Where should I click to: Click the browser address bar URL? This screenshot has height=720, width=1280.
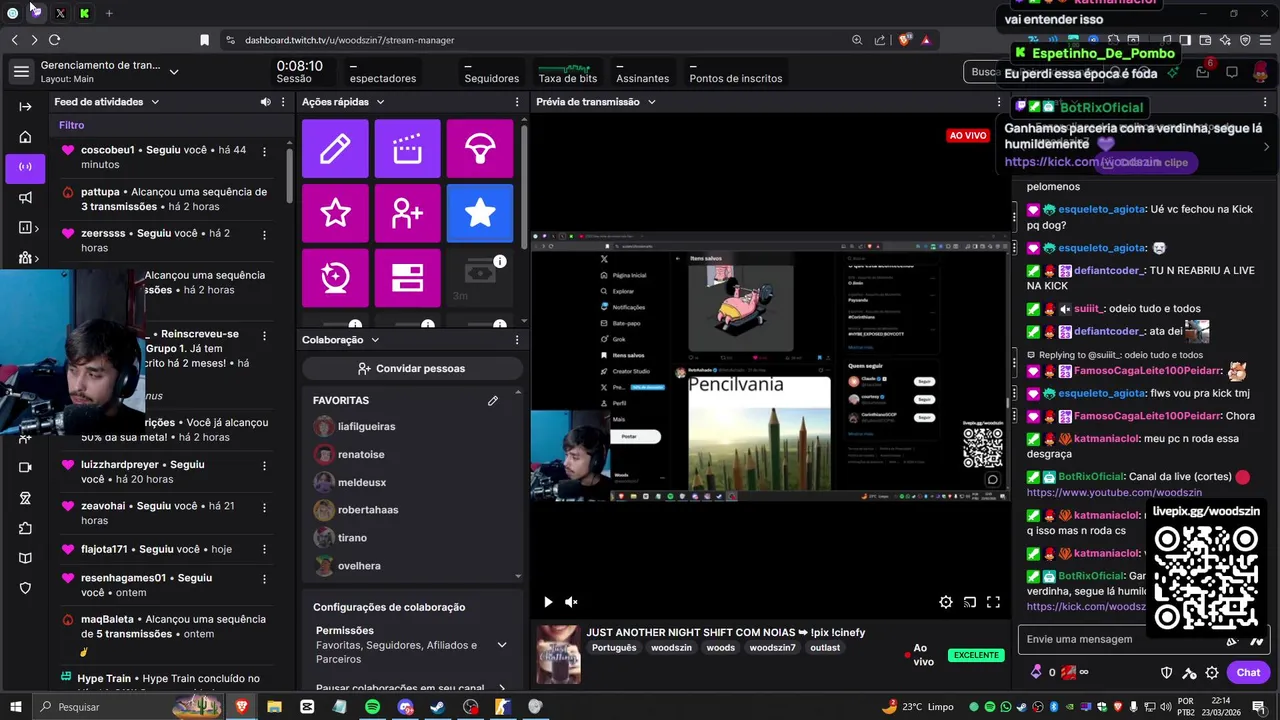(350, 40)
